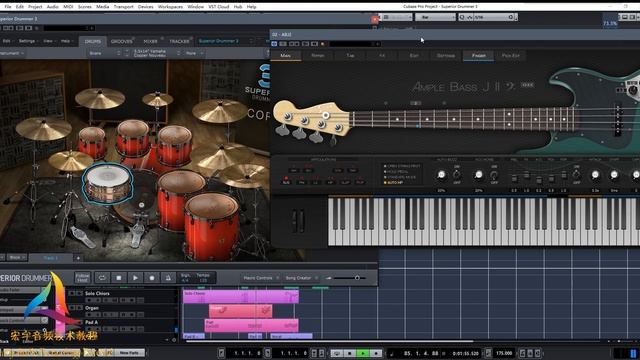Open VST Cloud menu in Cubase
640x360 pixels.
pos(219,7)
